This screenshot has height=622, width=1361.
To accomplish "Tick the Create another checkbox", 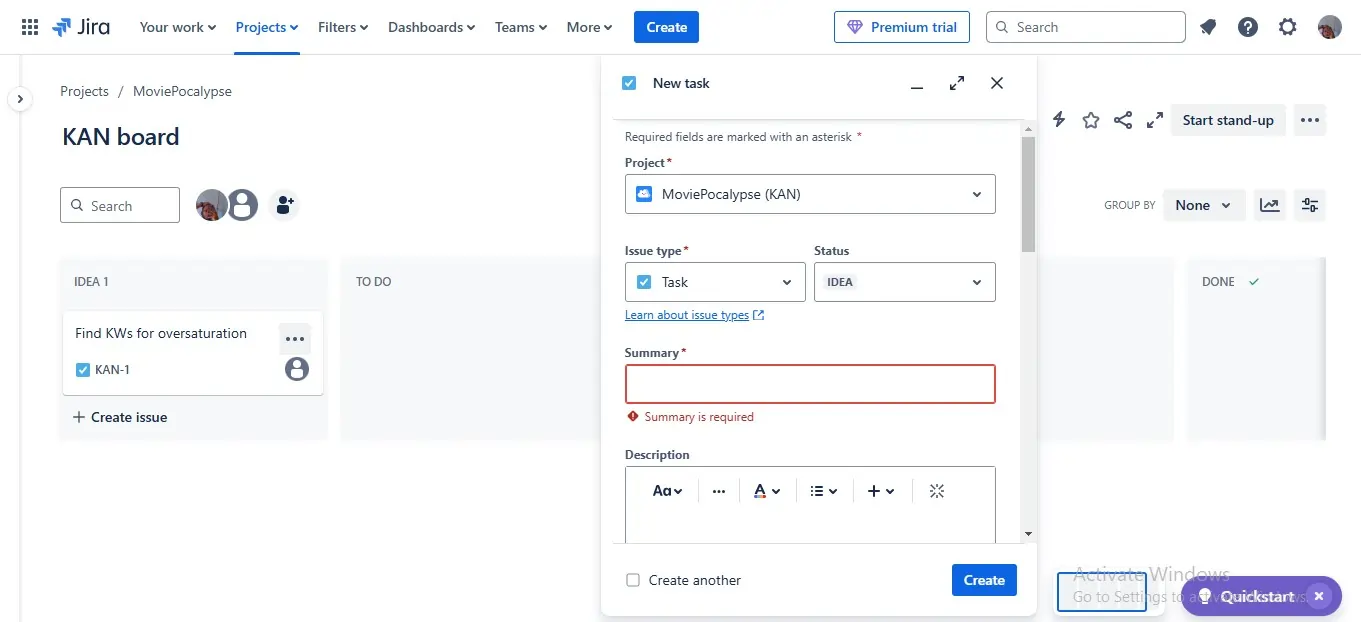I will coord(633,580).
